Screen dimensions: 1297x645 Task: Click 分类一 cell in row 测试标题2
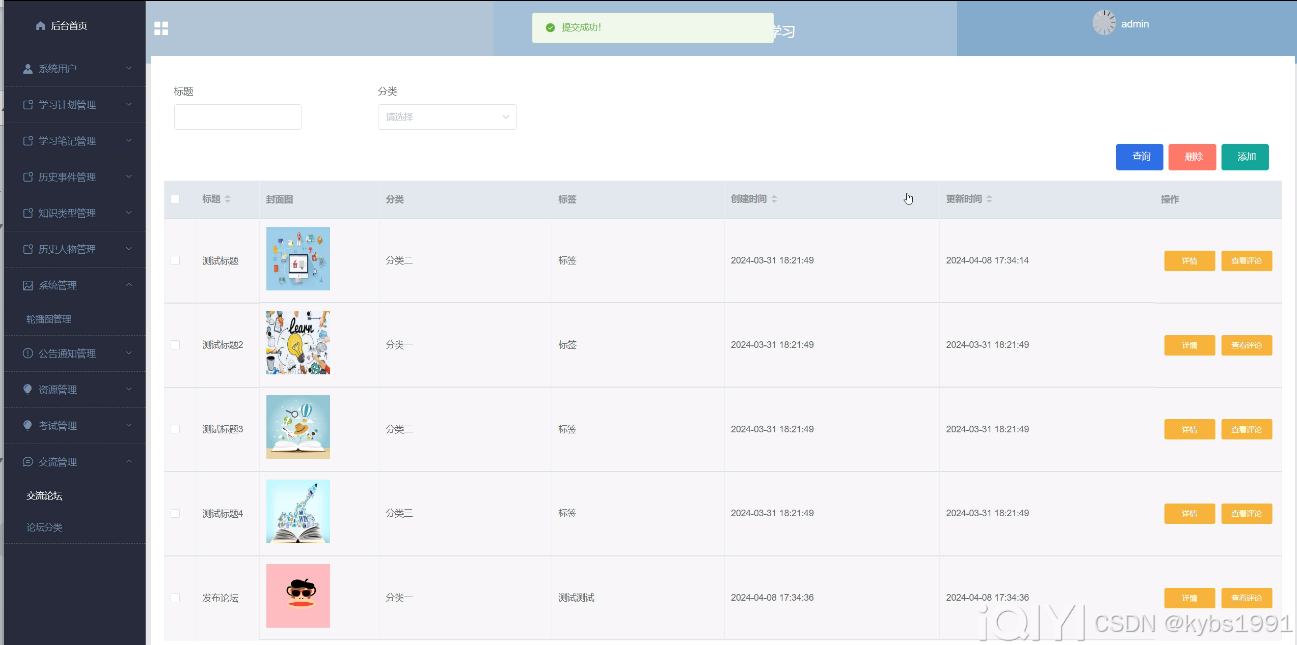[399, 345]
